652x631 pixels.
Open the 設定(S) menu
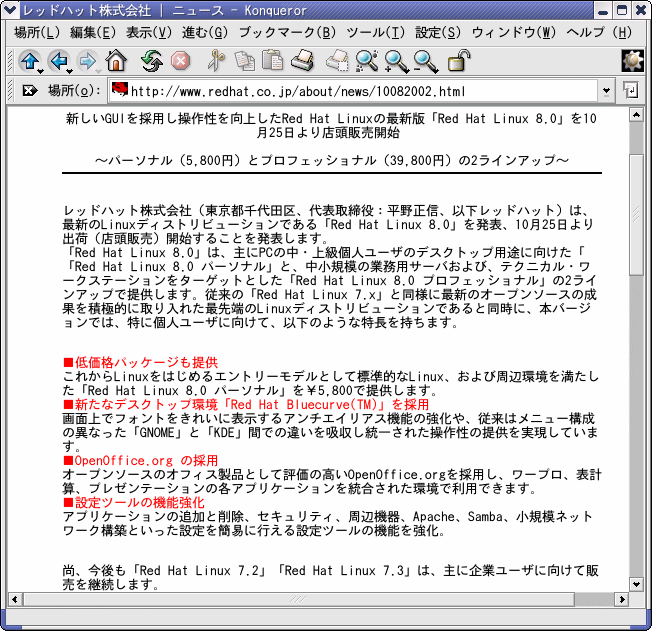[438, 32]
